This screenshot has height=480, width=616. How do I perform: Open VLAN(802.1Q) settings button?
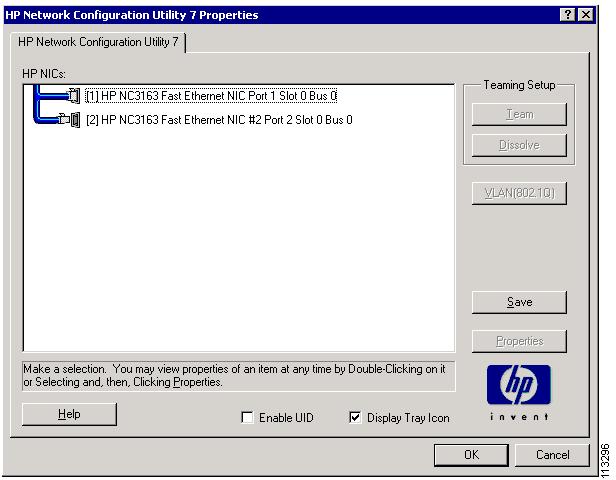pos(519,193)
